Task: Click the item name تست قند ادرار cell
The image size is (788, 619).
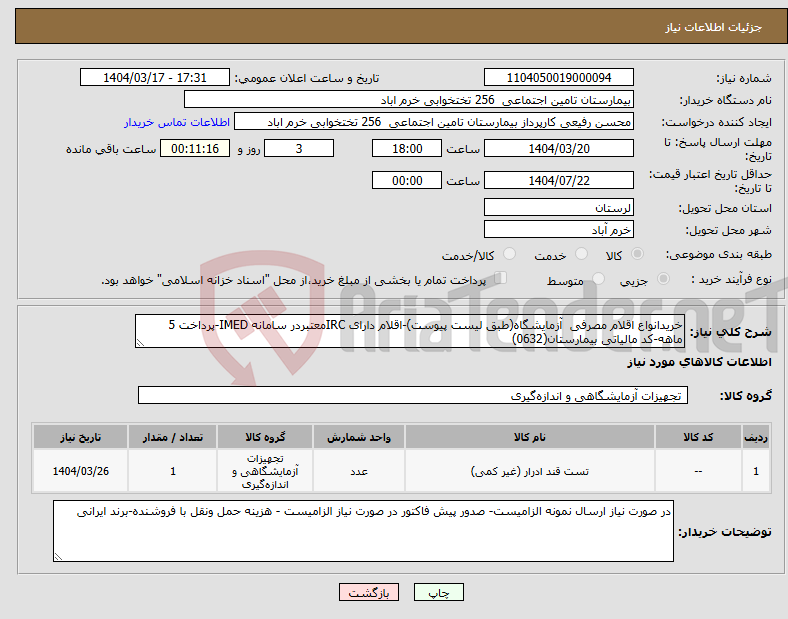Action: [x=530, y=471]
